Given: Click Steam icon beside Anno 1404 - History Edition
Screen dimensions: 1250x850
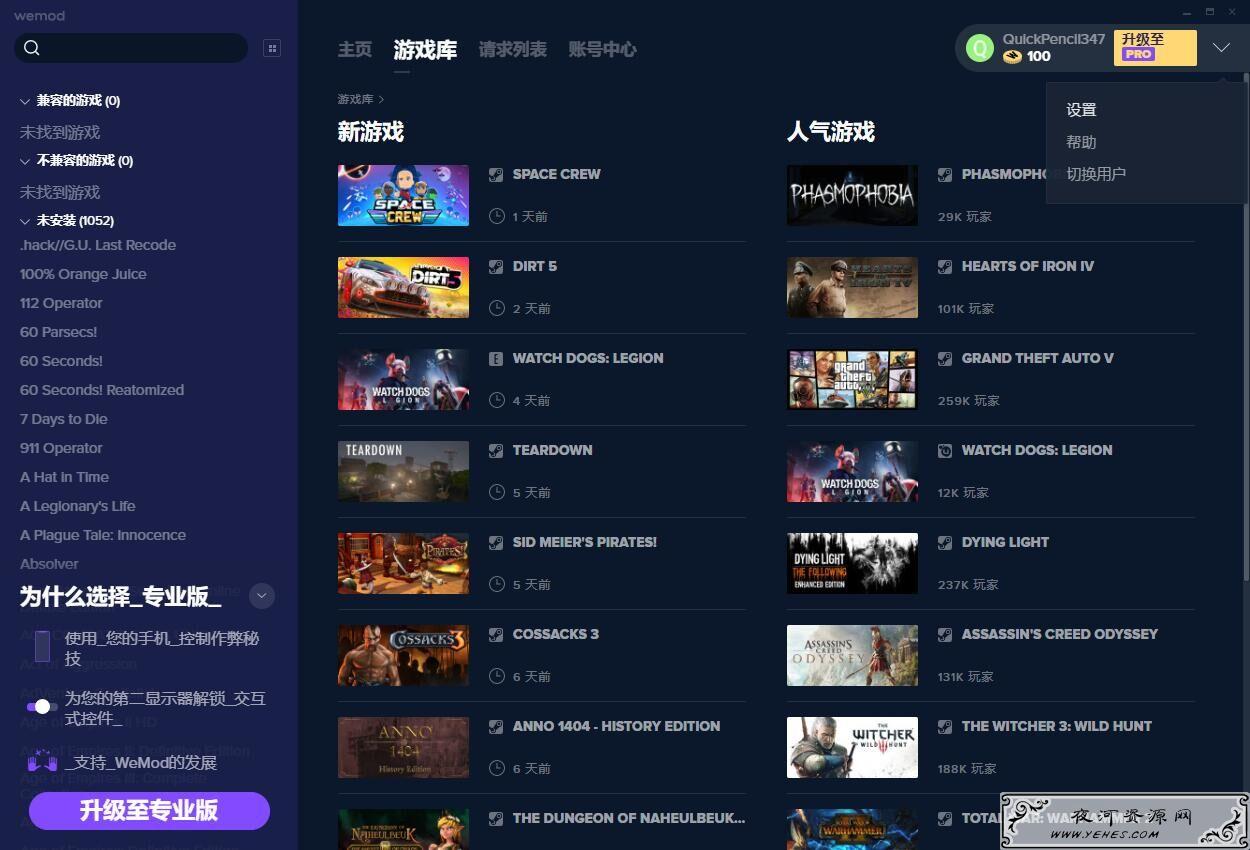Looking at the screenshot, I should pyautogui.click(x=496, y=726).
